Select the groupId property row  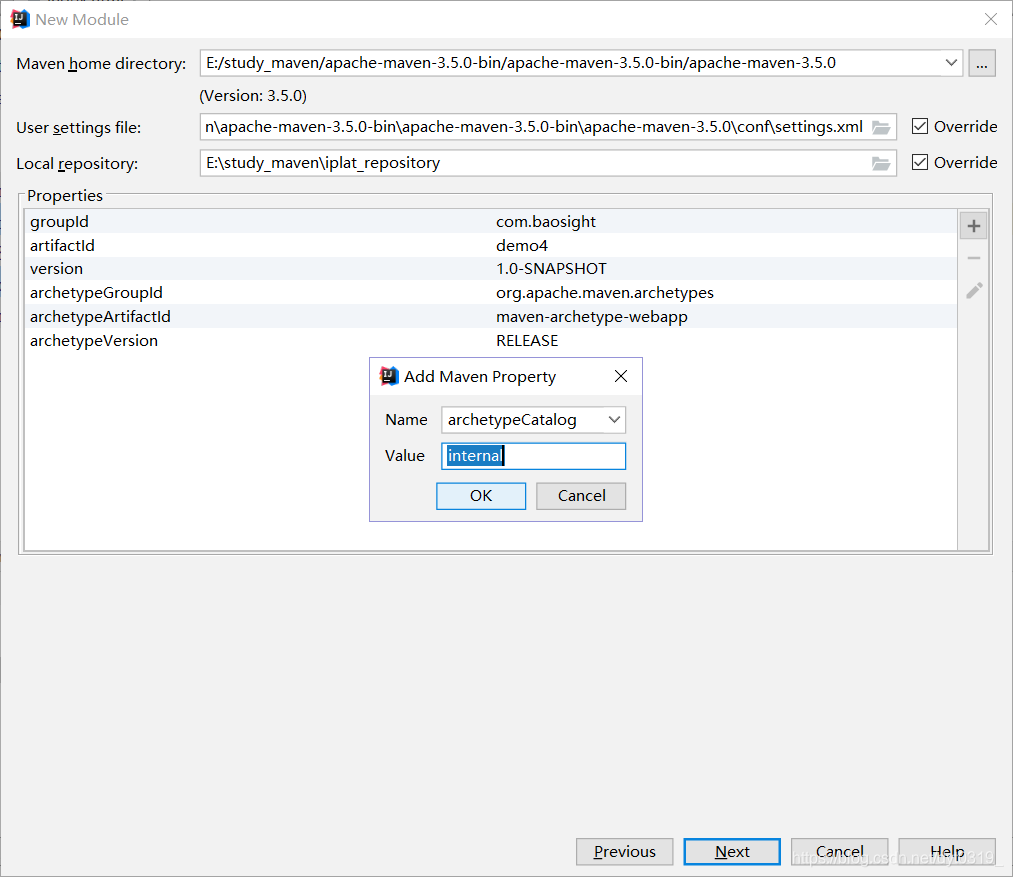pyautogui.click(x=490, y=222)
